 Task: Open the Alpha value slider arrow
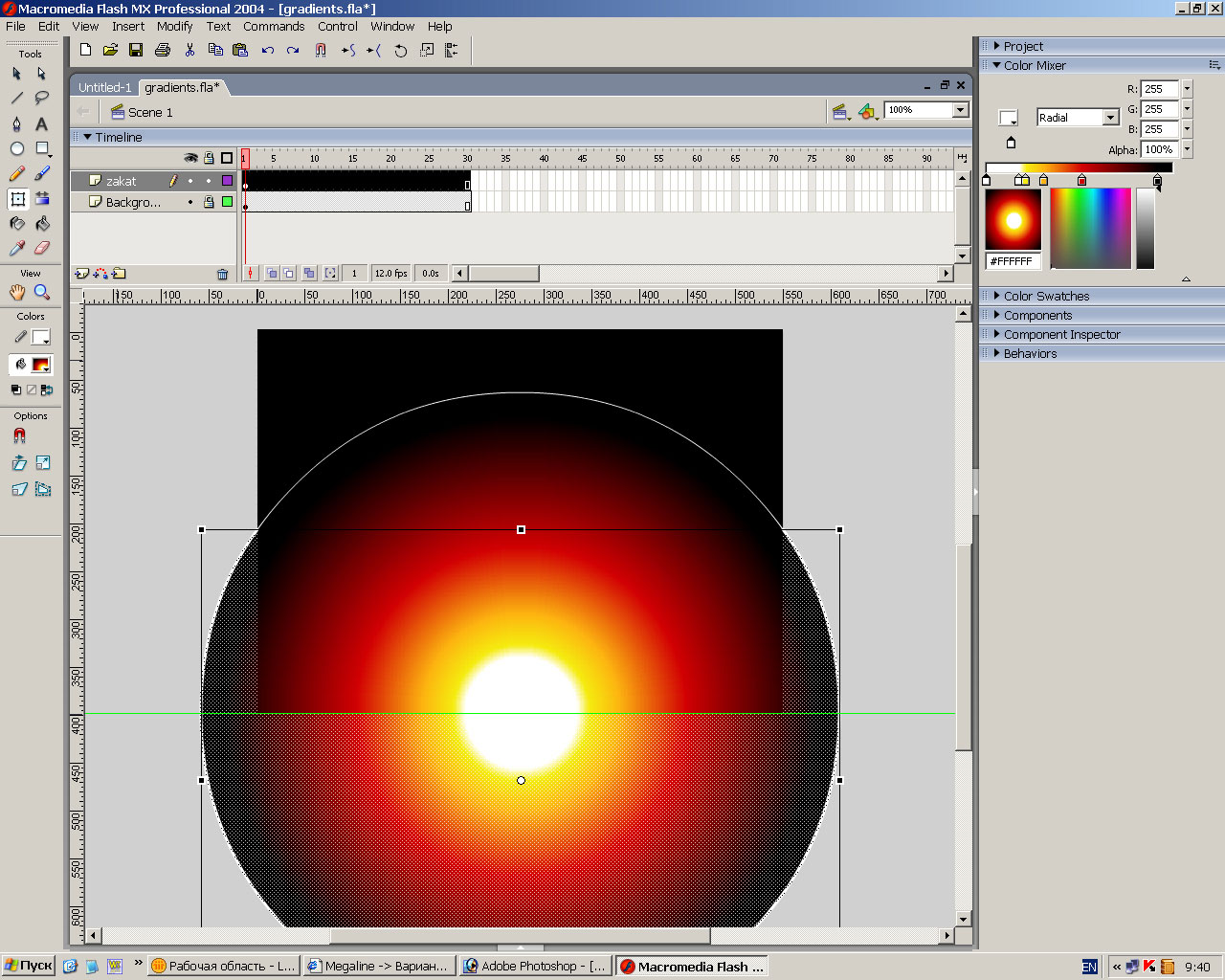click(1187, 149)
